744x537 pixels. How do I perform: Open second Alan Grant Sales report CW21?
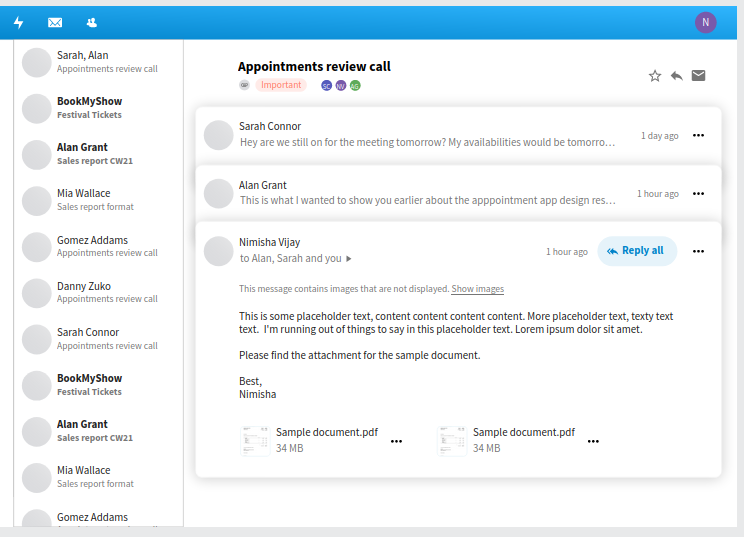pyautogui.click(x=99, y=431)
